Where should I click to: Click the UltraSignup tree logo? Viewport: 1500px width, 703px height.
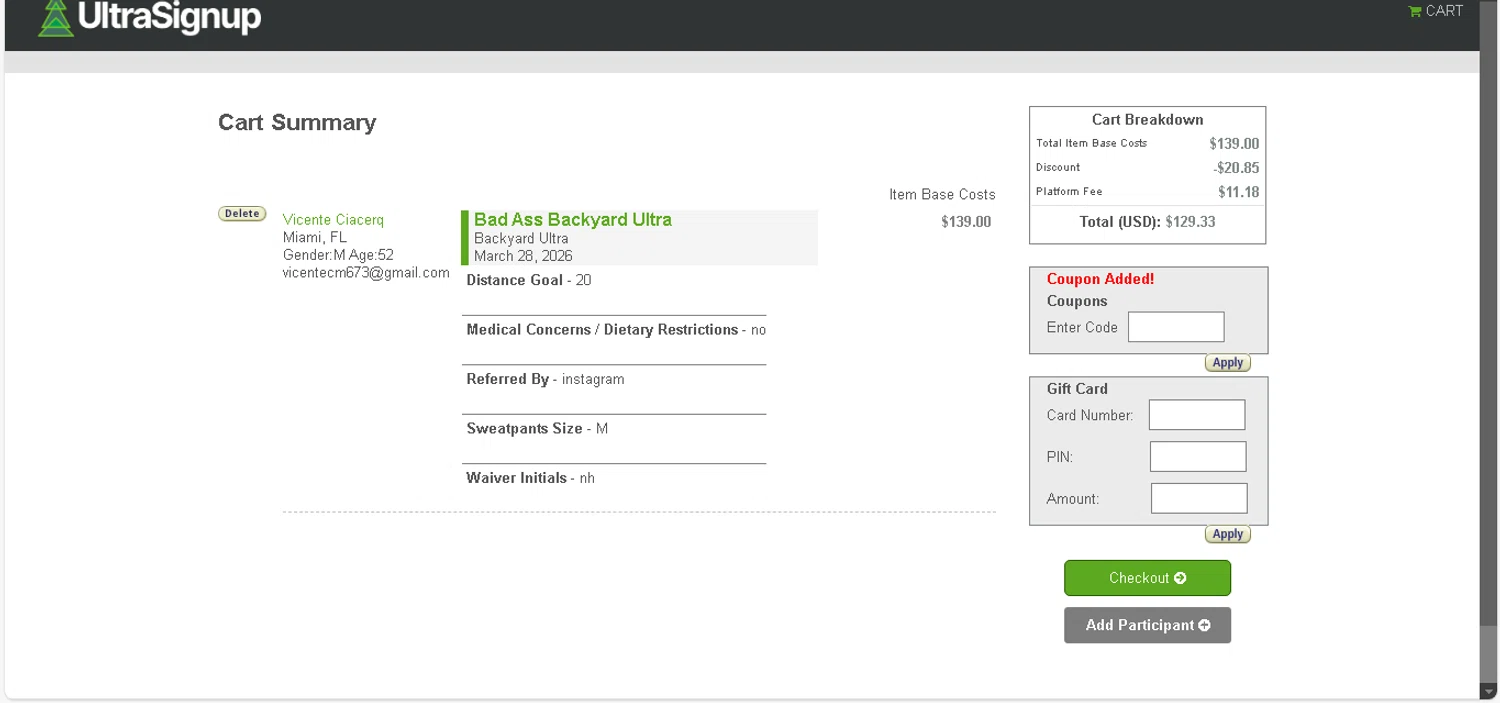(x=56, y=18)
